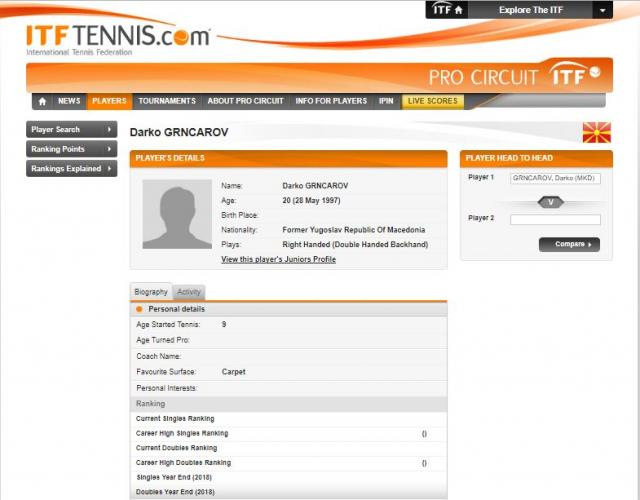Open the Tournaments menu item
This screenshot has height=500, width=640.
coord(167,101)
